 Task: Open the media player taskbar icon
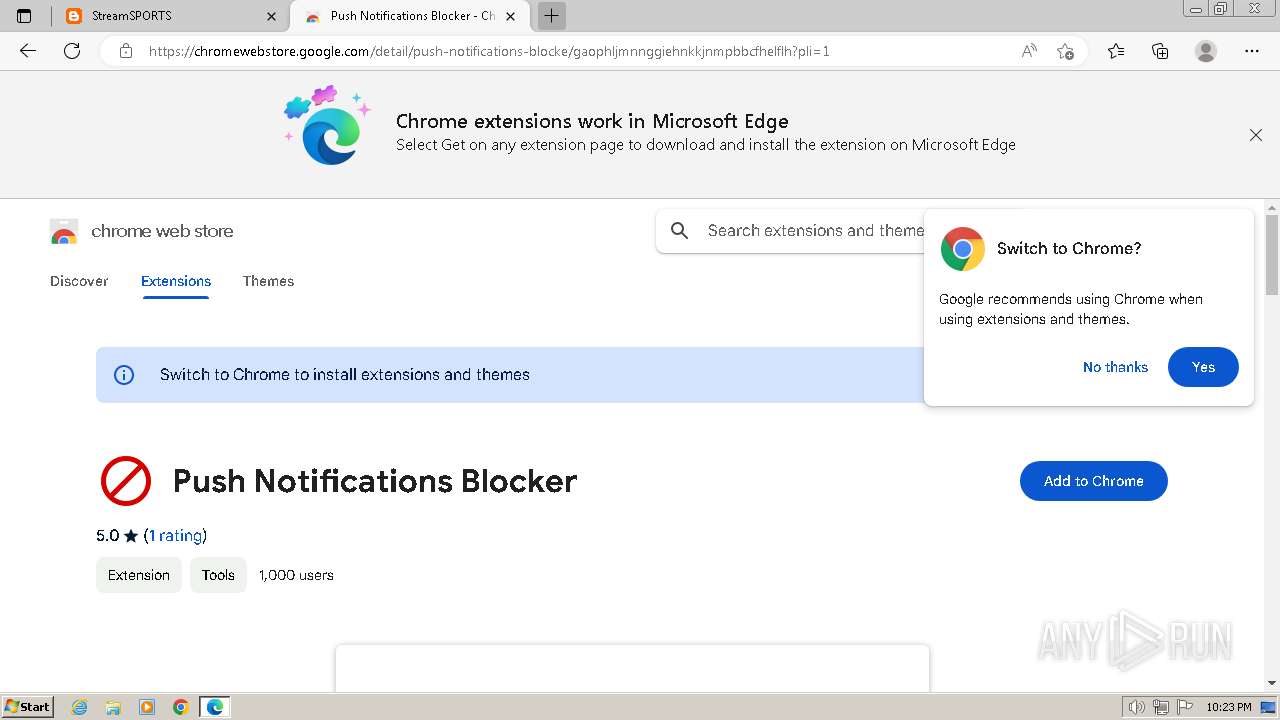tap(147, 707)
